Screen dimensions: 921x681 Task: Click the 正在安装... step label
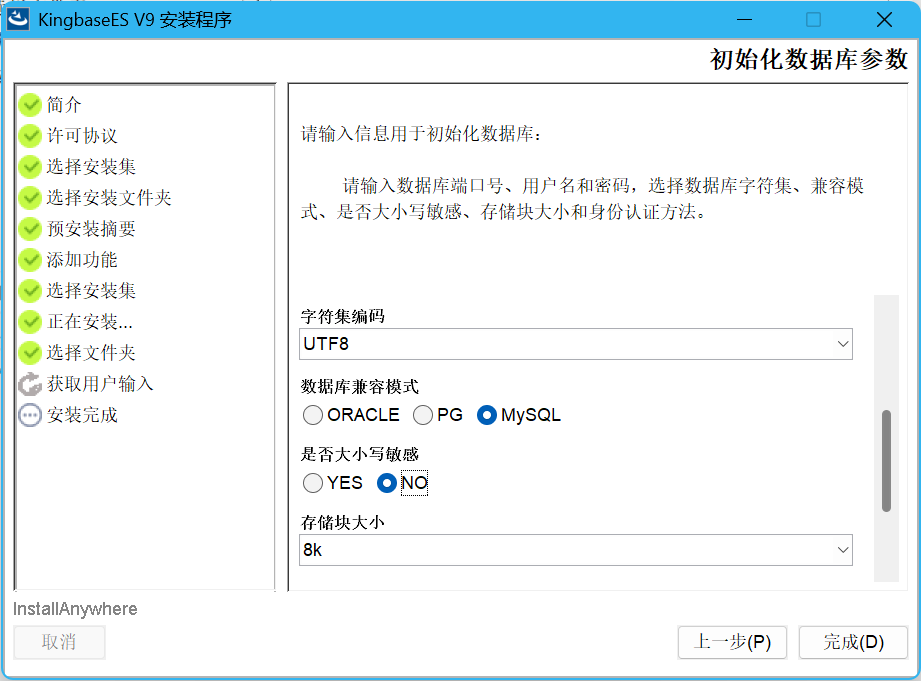90,321
